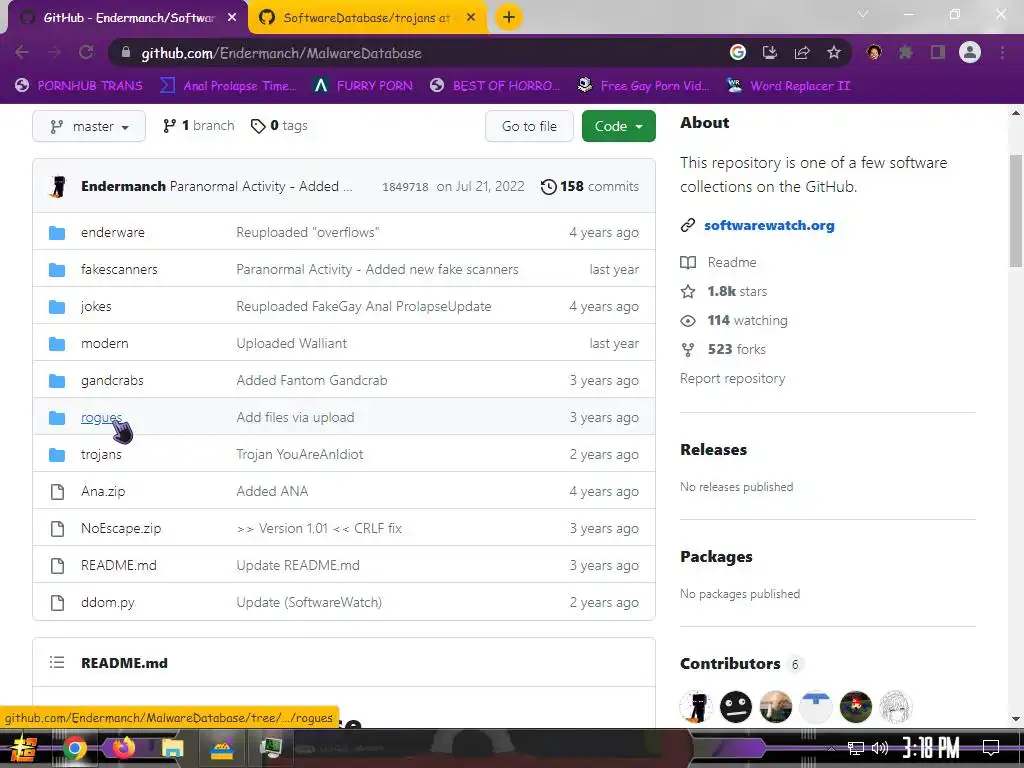Open the modern folder
This screenshot has height=768, width=1024.
point(104,344)
